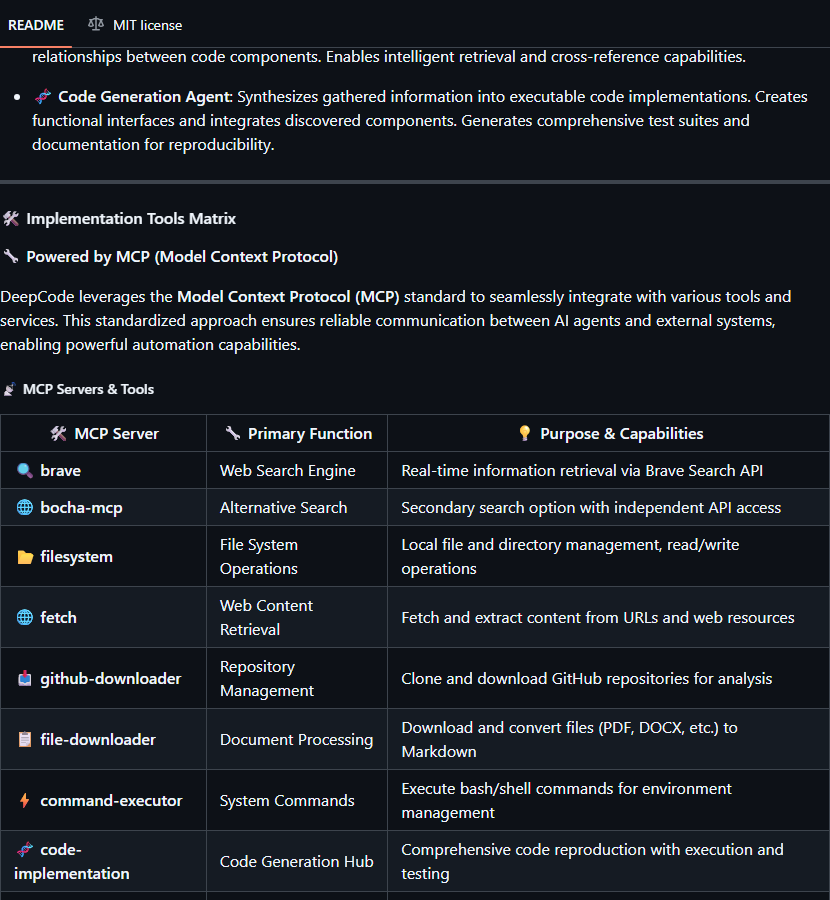Click the bocha-mcp server name cell
The height and width of the screenshot is (900, 830).
point(103,507)
